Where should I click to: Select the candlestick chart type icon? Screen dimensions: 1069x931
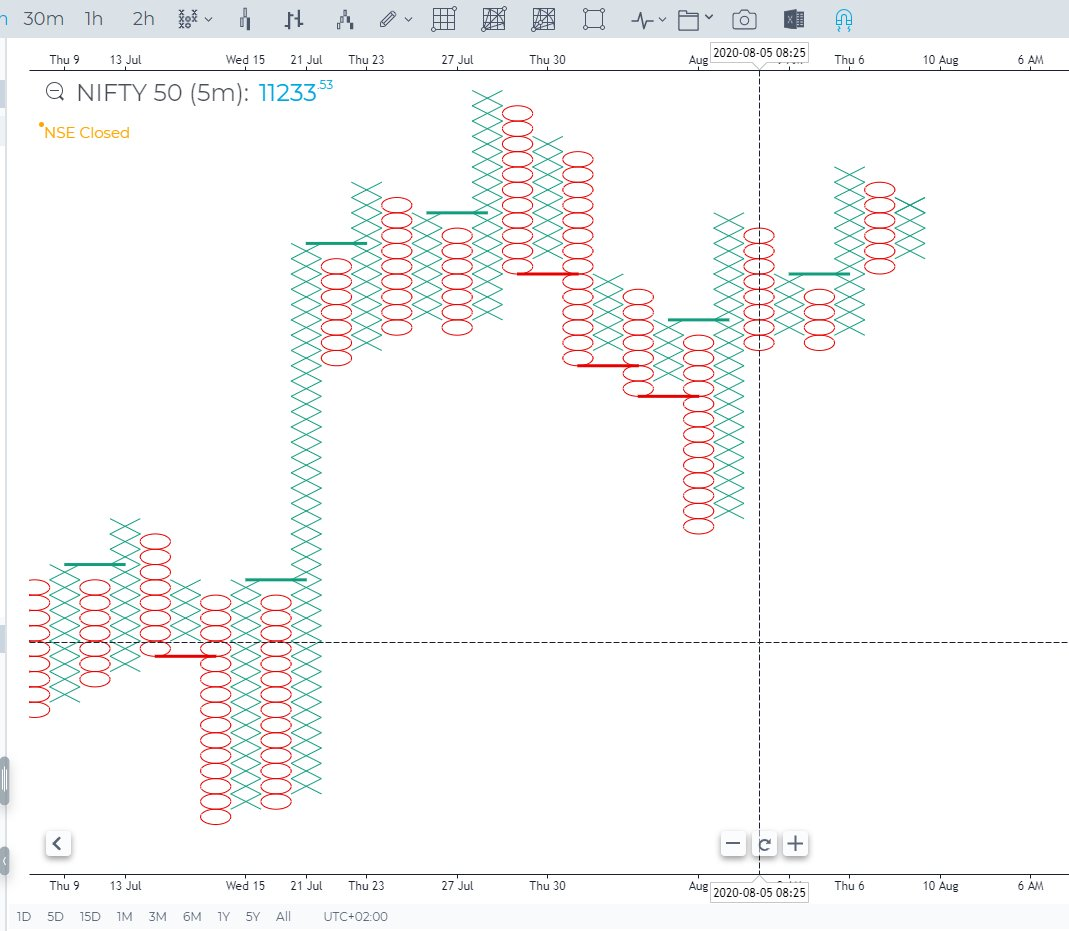pyautogui.click(x=246, y=19)
